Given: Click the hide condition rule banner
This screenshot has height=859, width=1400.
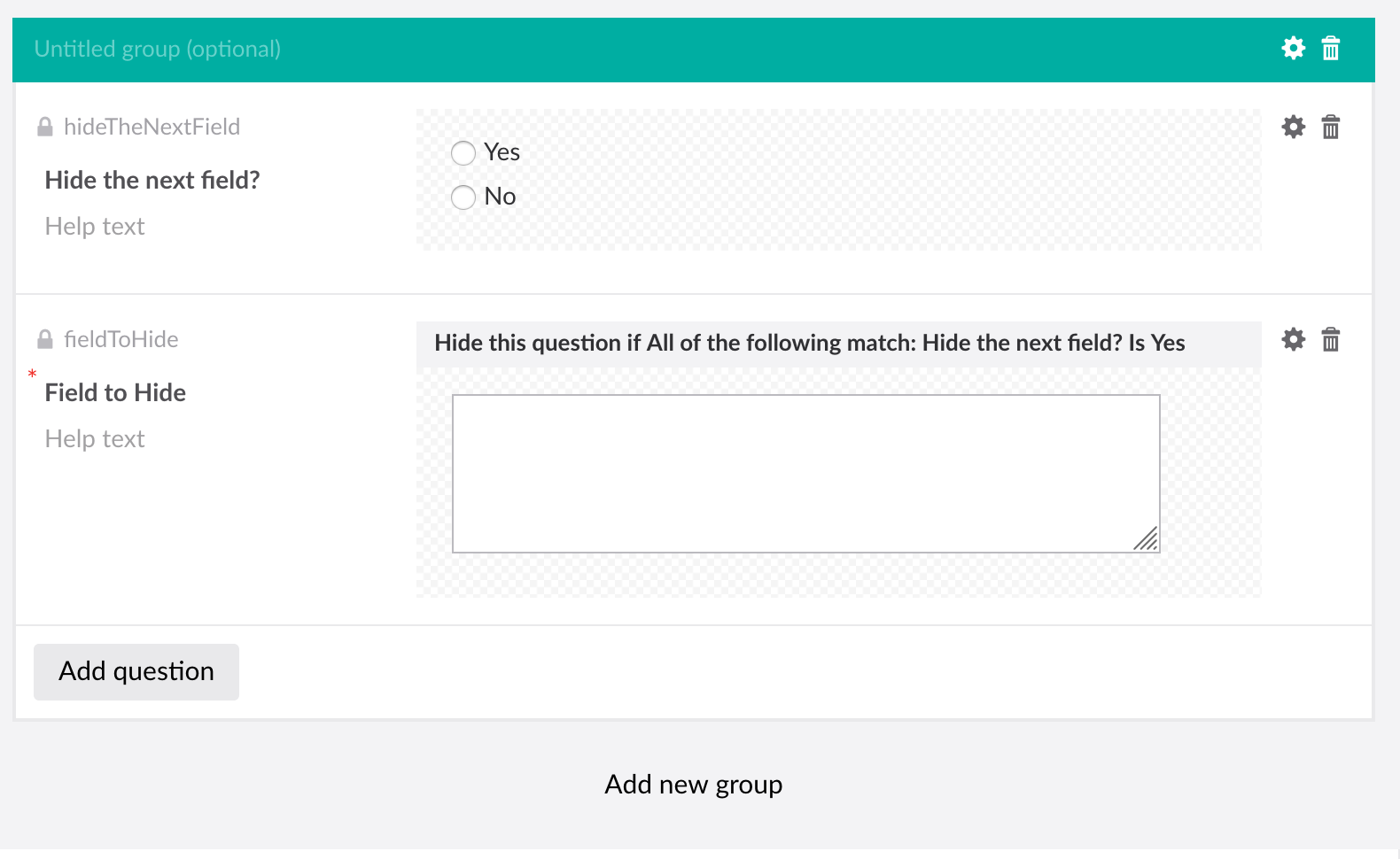Looking at the screenshot, I should click(810, 344).
